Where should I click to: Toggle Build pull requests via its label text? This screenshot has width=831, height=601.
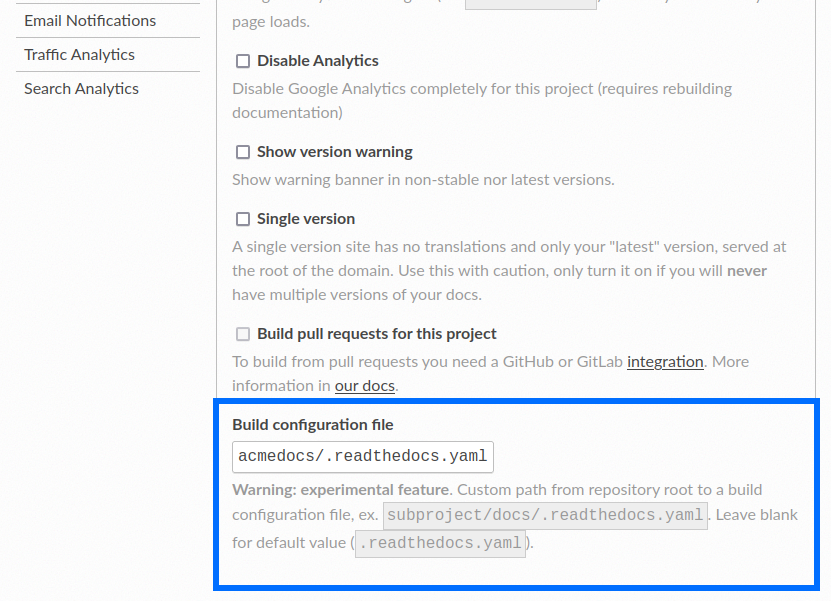click(377, 333)
